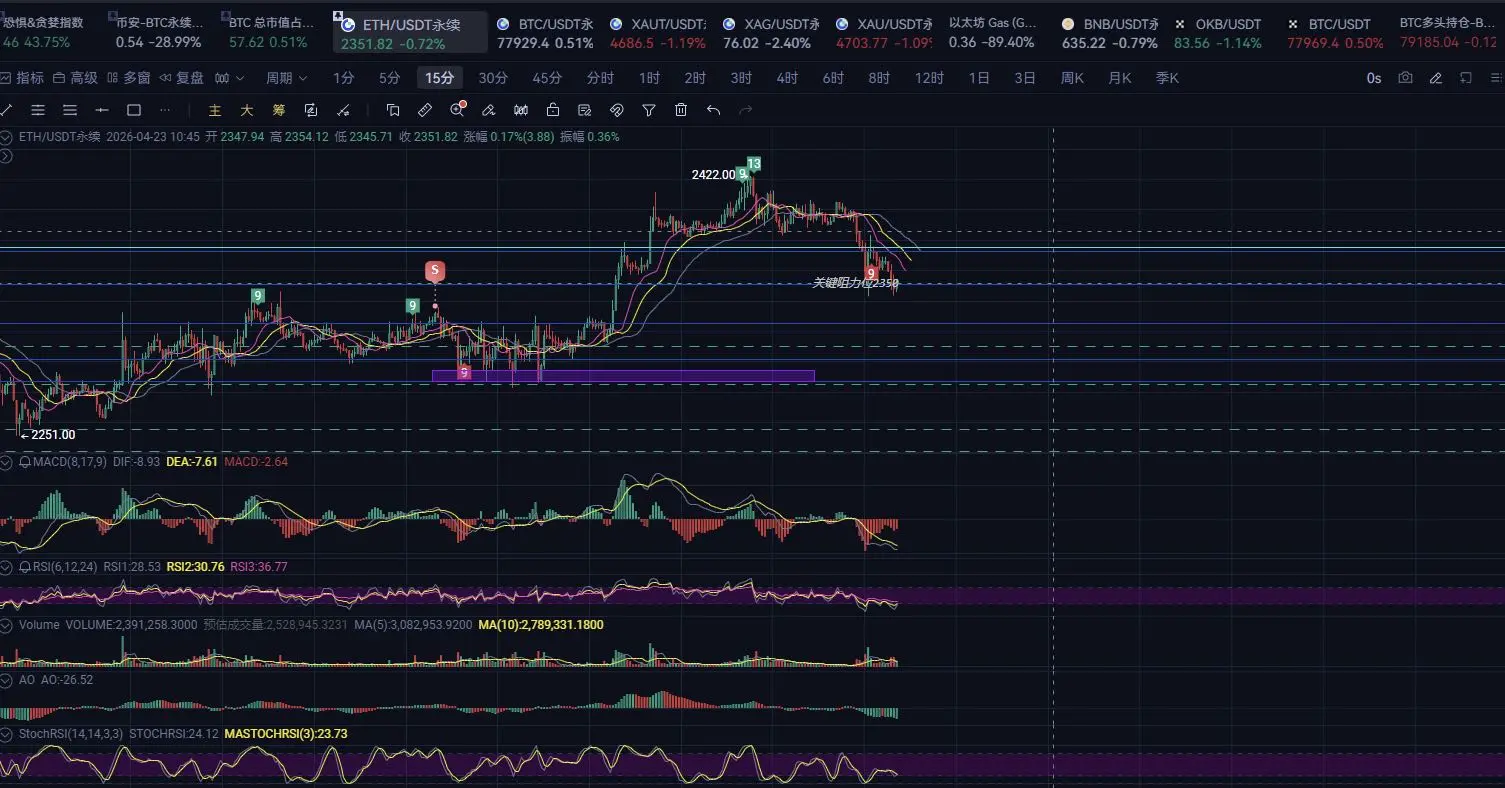Select the eraser tool in toolbar
This screenshot has height=788, width=1505.
point(489,110)
